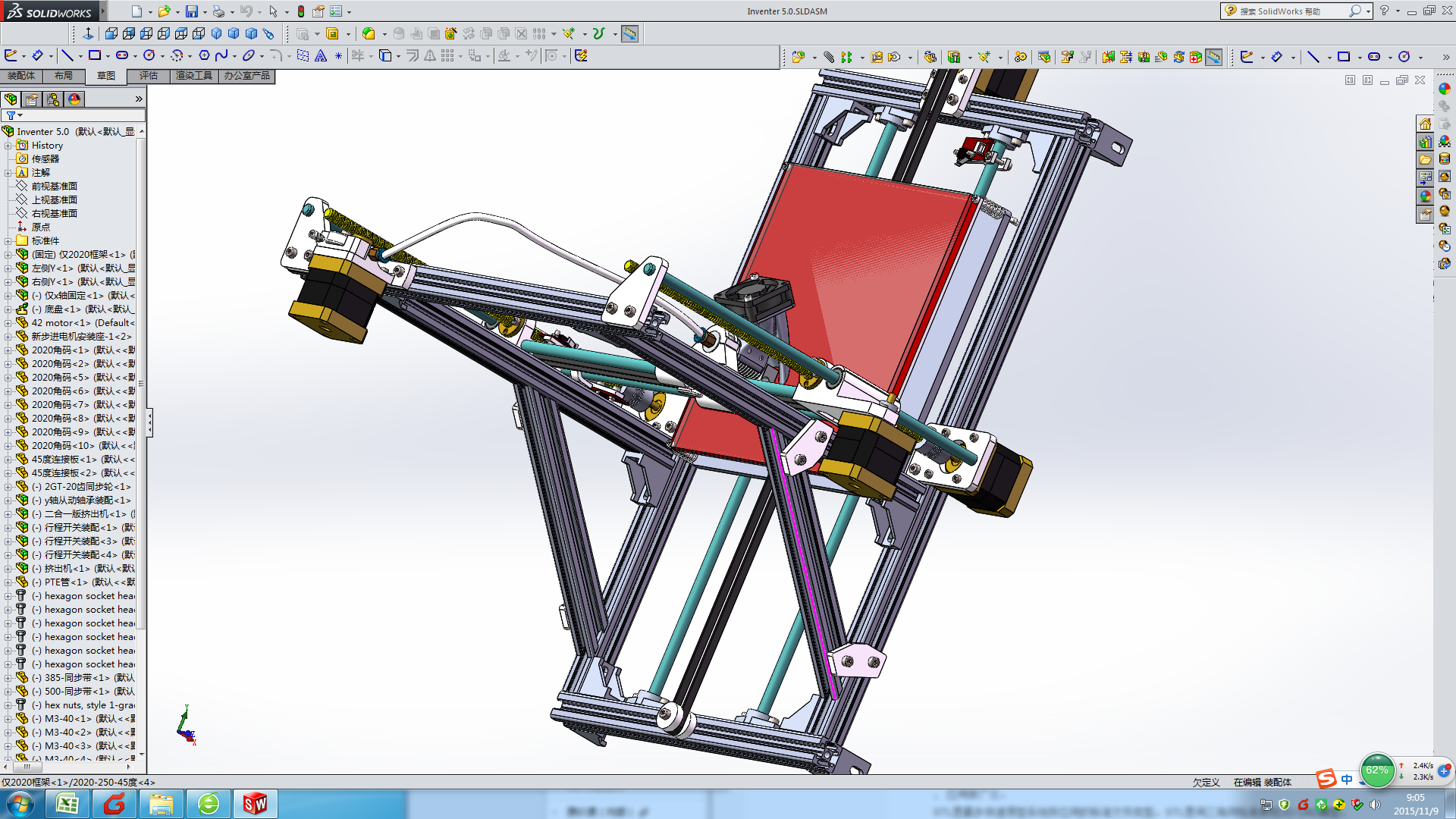Switch to the 草图 tab

[x=106, y=76]
